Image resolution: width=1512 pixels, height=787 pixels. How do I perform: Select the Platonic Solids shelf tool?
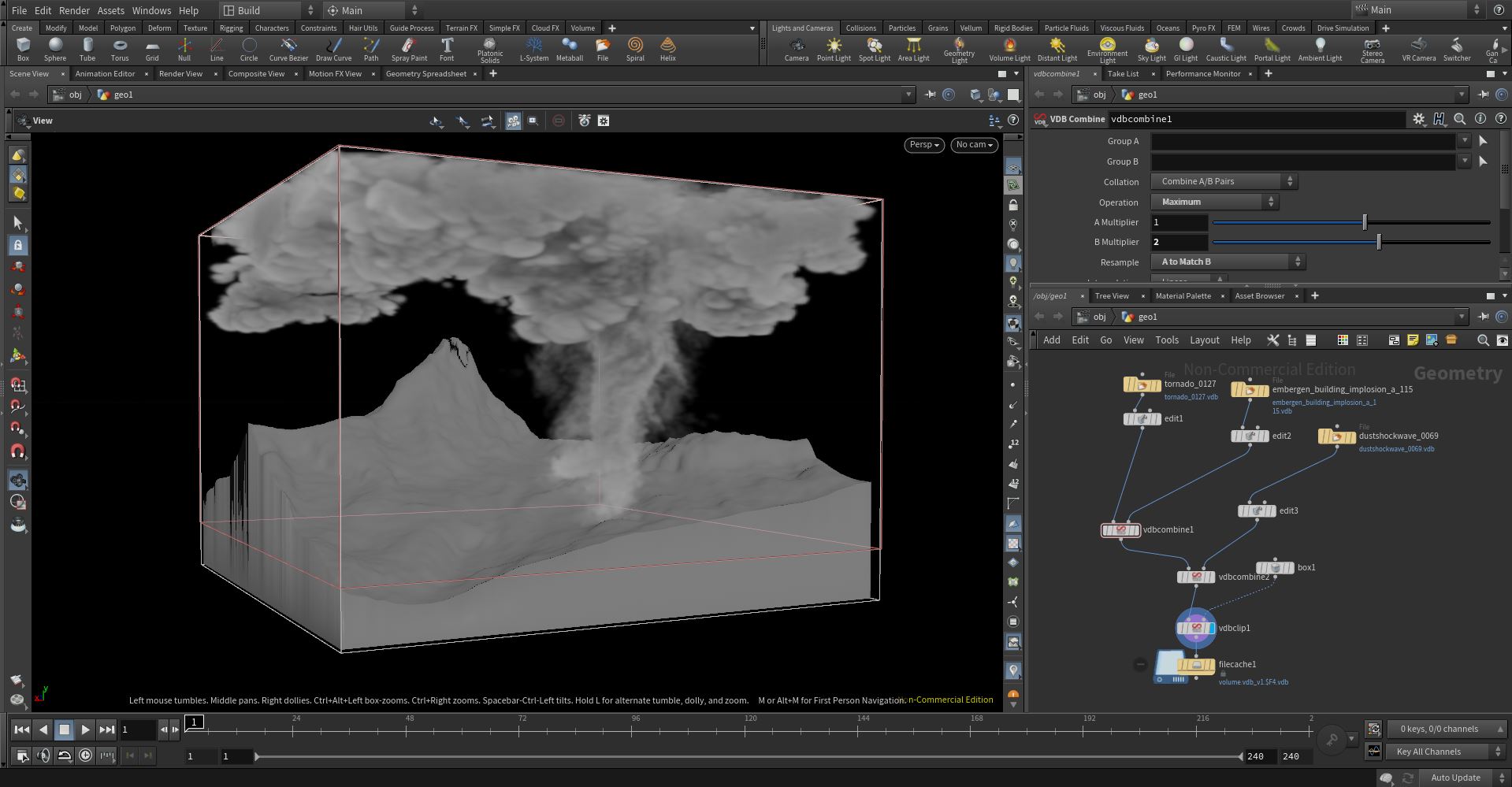click(490, 50)
